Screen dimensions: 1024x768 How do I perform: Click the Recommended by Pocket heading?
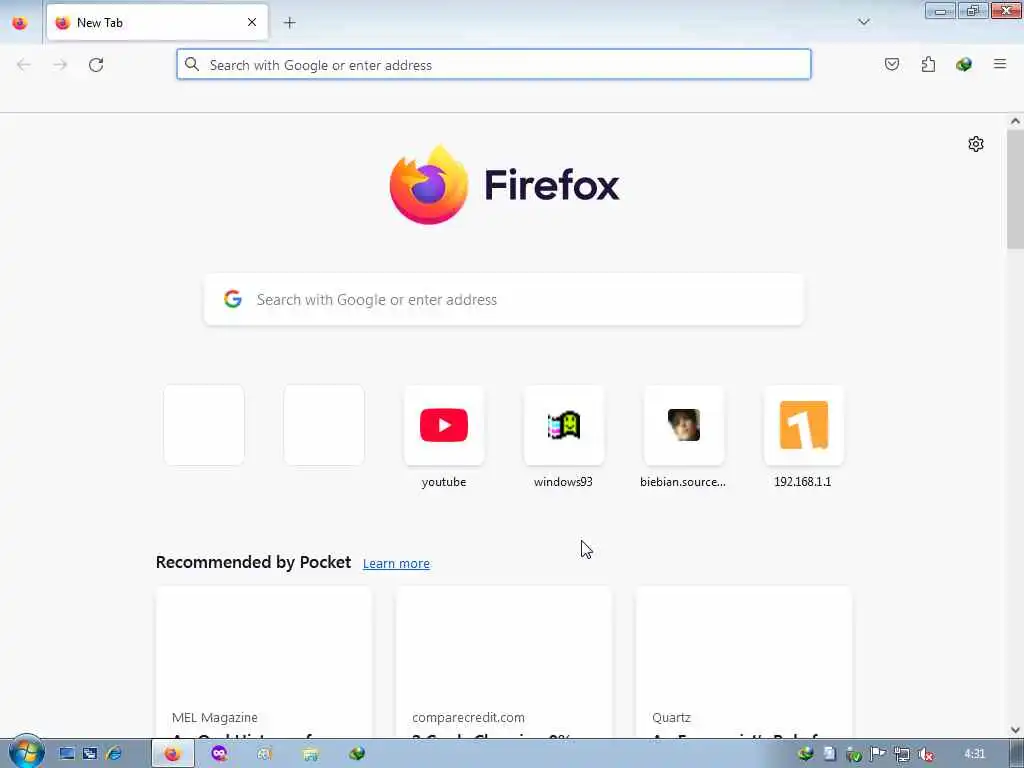(x=253, y=562)
